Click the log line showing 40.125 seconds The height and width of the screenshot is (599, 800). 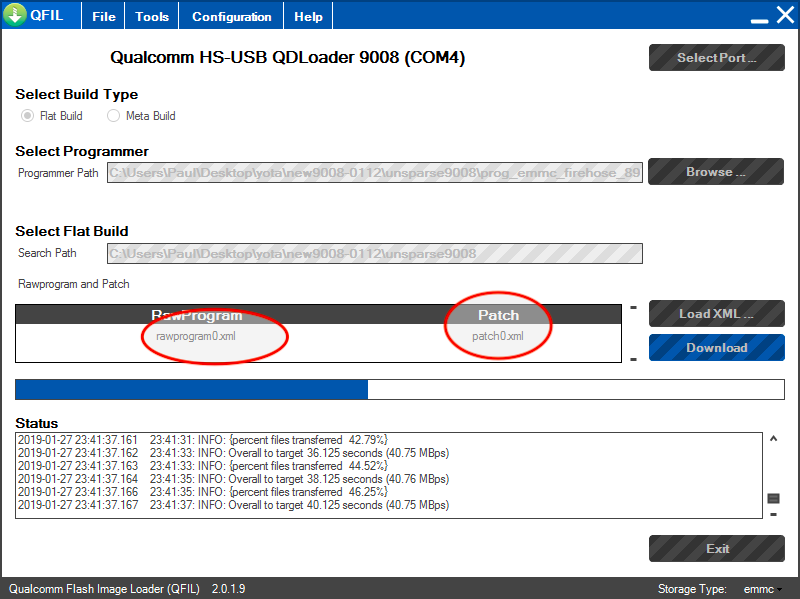233,505
